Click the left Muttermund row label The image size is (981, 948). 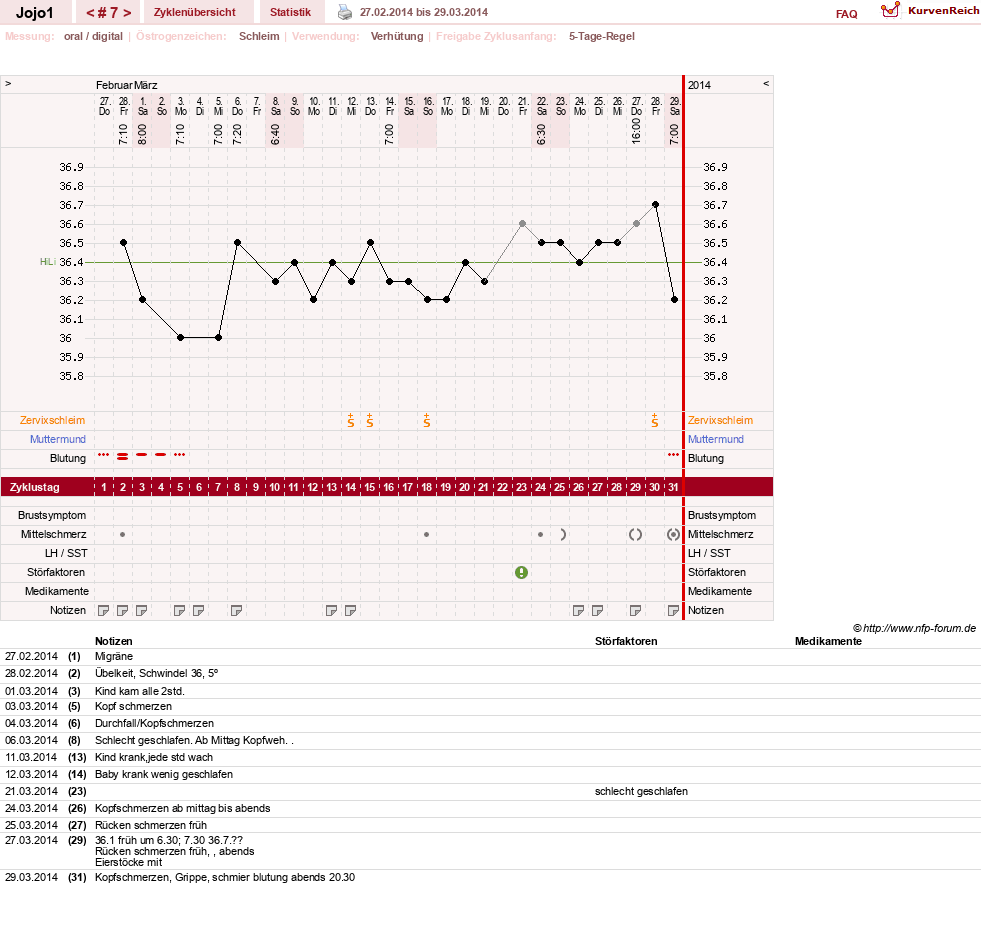click(x=58, y=439)
